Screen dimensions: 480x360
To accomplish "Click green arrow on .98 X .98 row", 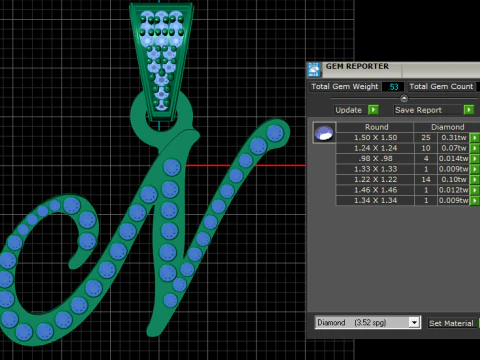I will click(475, 159).
